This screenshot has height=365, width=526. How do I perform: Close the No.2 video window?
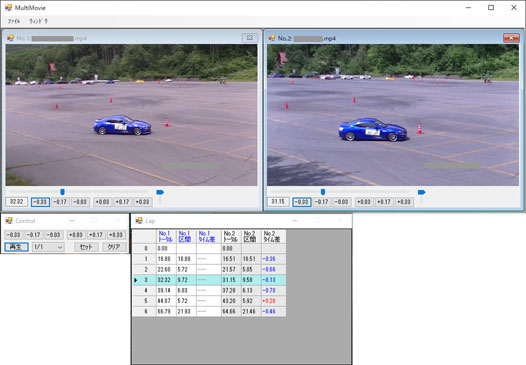pyautogui.click(x=511, y=38)
